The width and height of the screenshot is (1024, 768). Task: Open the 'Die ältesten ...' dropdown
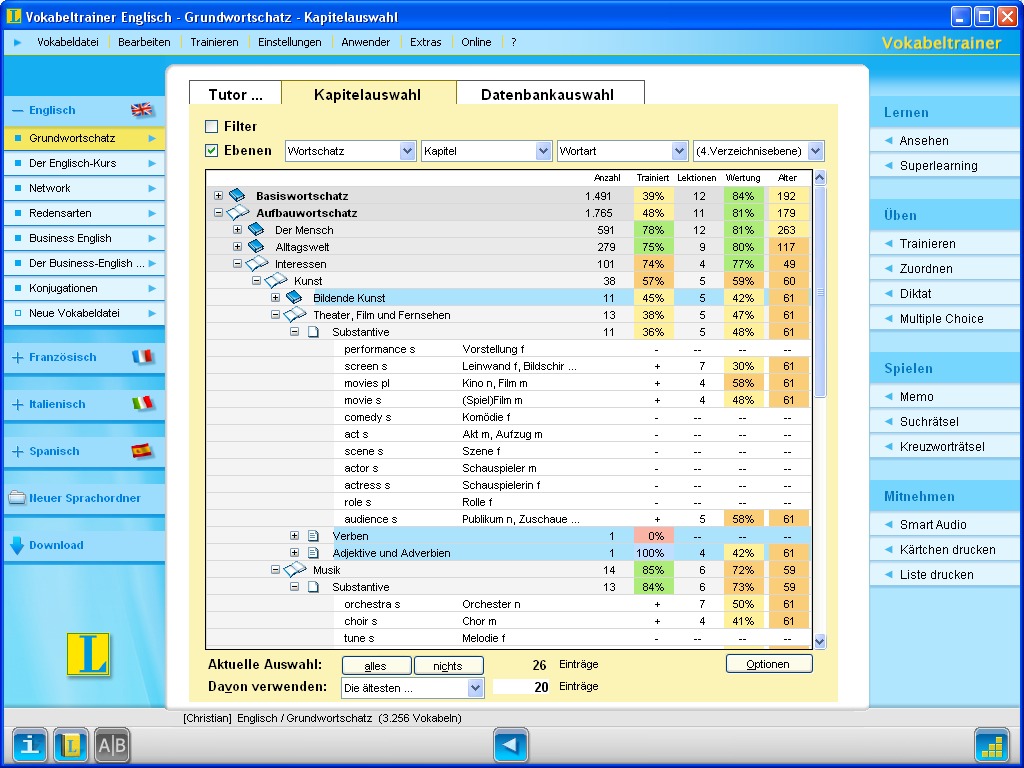[475, 687]
